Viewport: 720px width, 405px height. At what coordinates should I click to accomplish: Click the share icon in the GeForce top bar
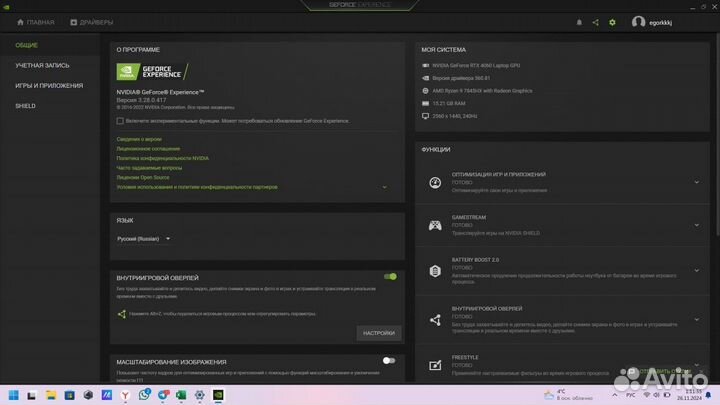click(x=596, y=22)
